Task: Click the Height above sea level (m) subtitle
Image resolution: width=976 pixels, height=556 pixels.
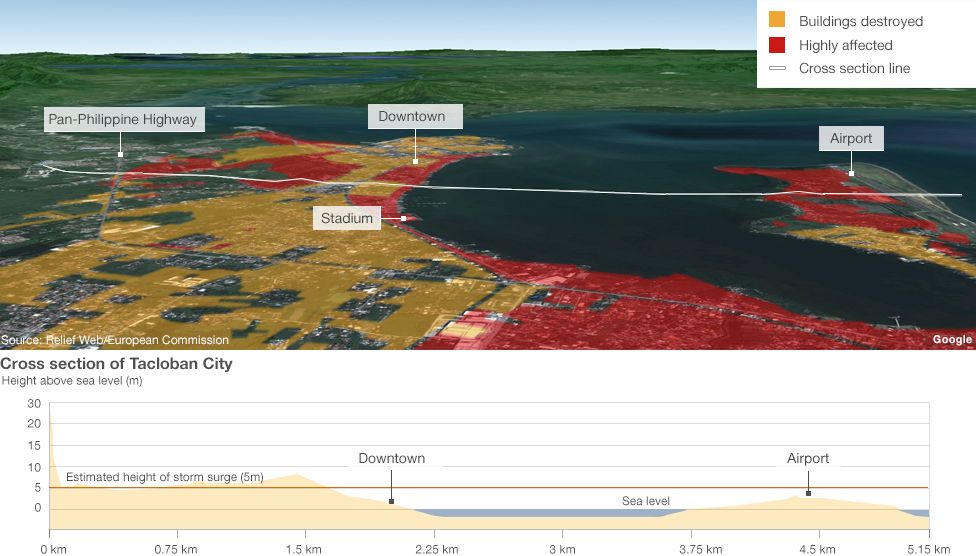Action: click(x=72, y=380)
